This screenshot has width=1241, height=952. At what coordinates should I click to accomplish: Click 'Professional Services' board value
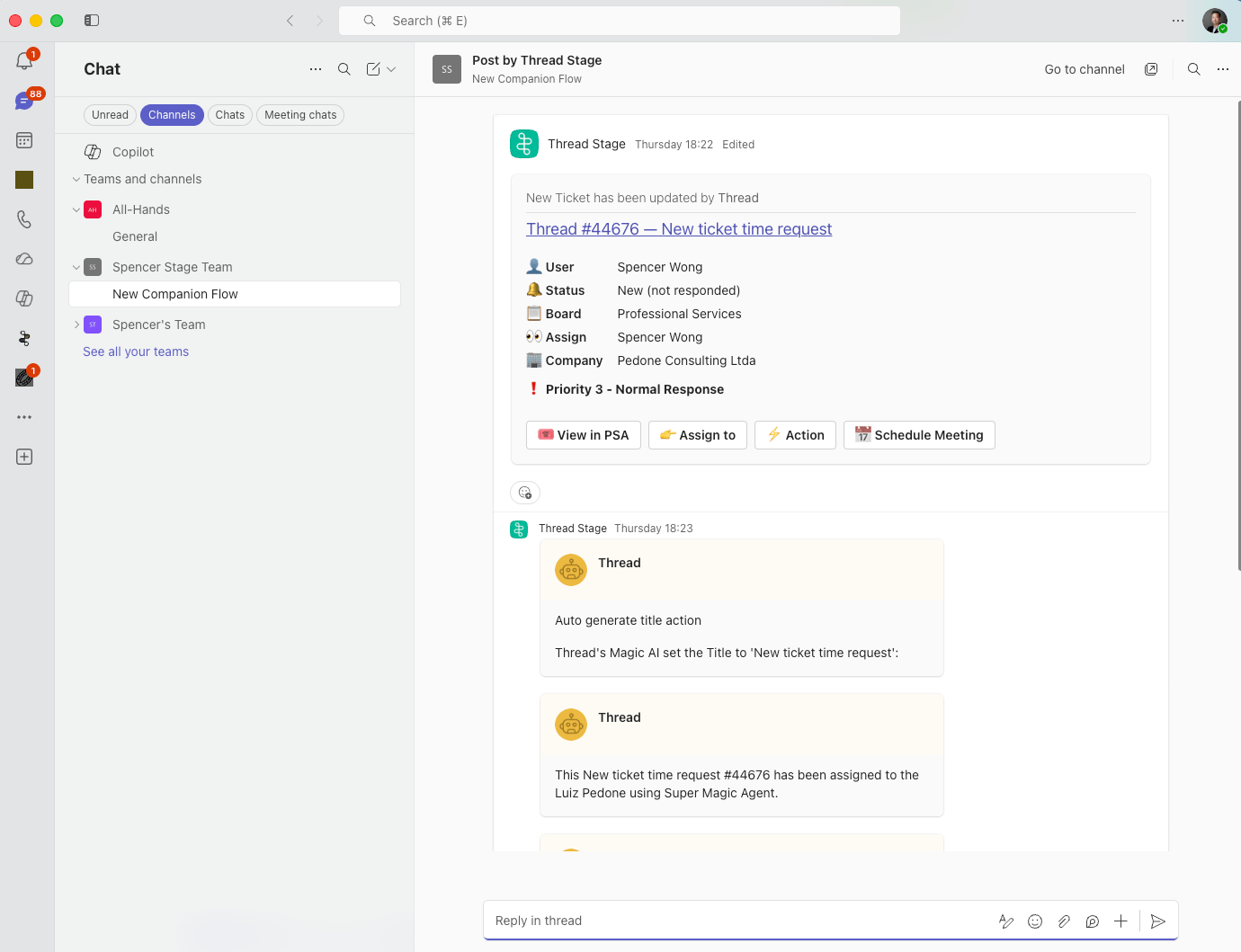click(679, 314)
